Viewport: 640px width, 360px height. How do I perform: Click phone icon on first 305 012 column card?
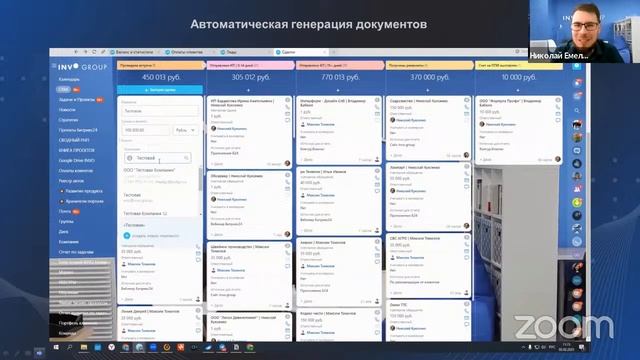point(288,107)
